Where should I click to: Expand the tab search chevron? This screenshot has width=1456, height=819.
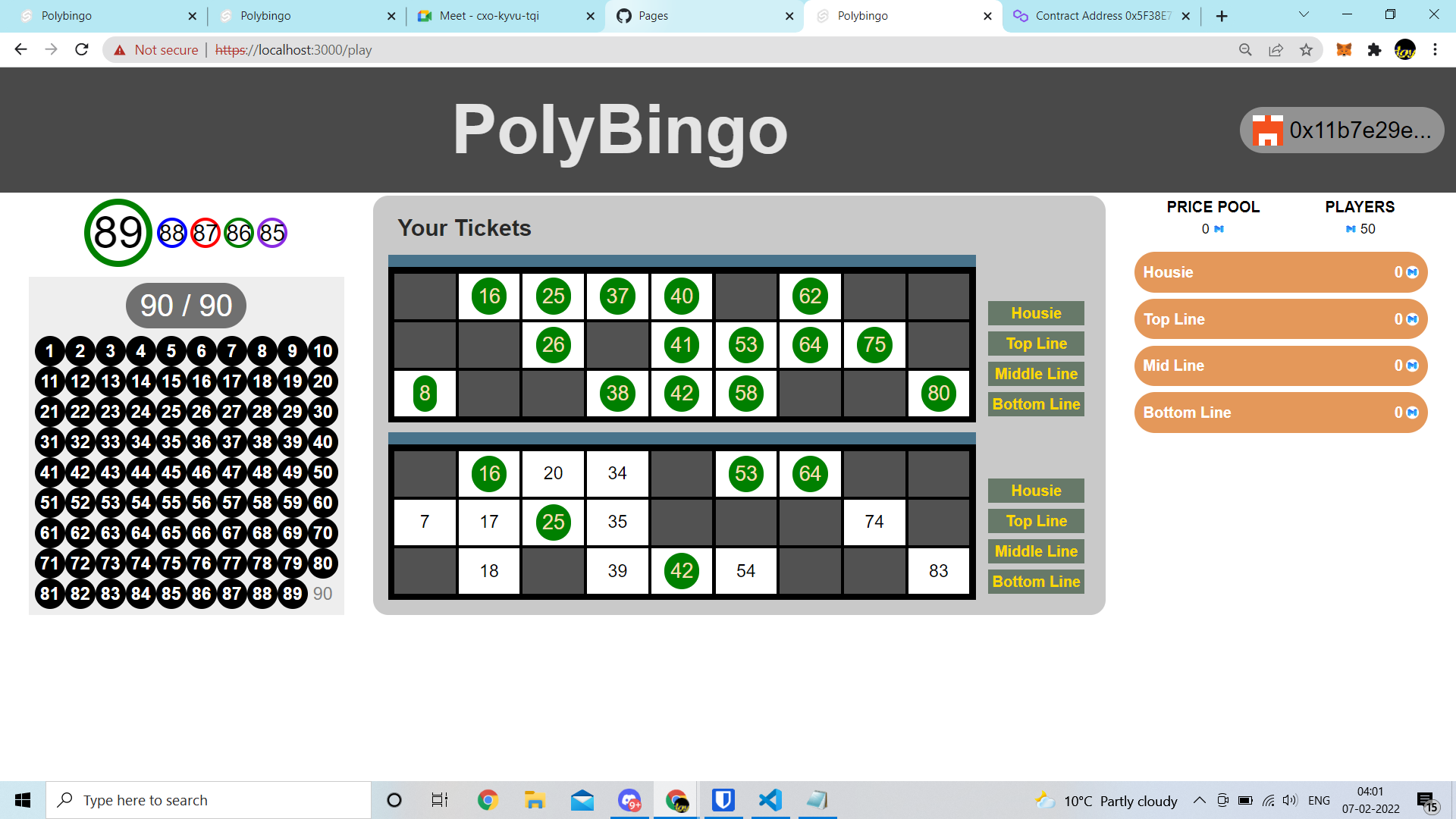(x=1304, y=14)
